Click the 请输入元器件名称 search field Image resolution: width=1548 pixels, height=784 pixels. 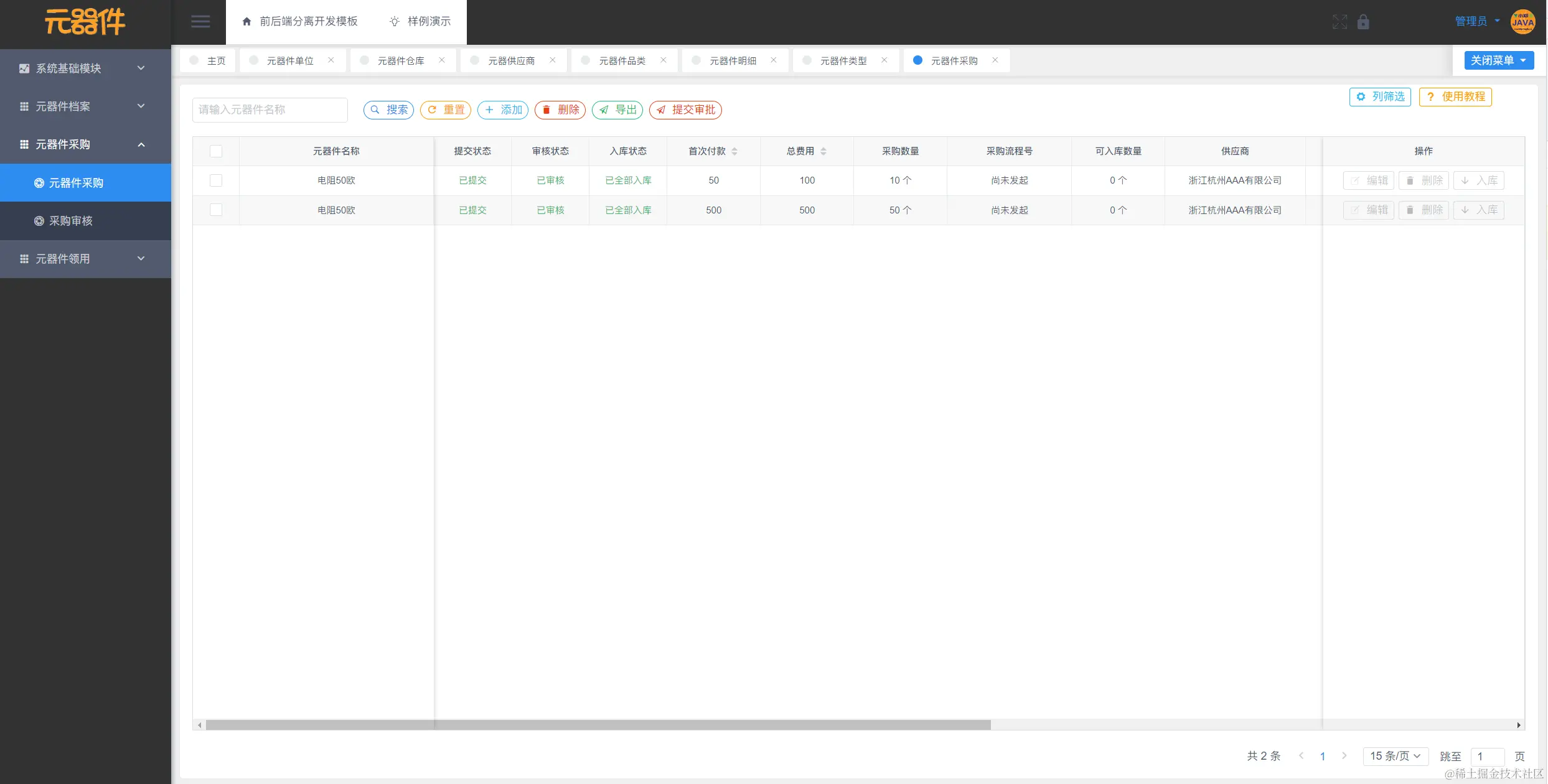270,110
